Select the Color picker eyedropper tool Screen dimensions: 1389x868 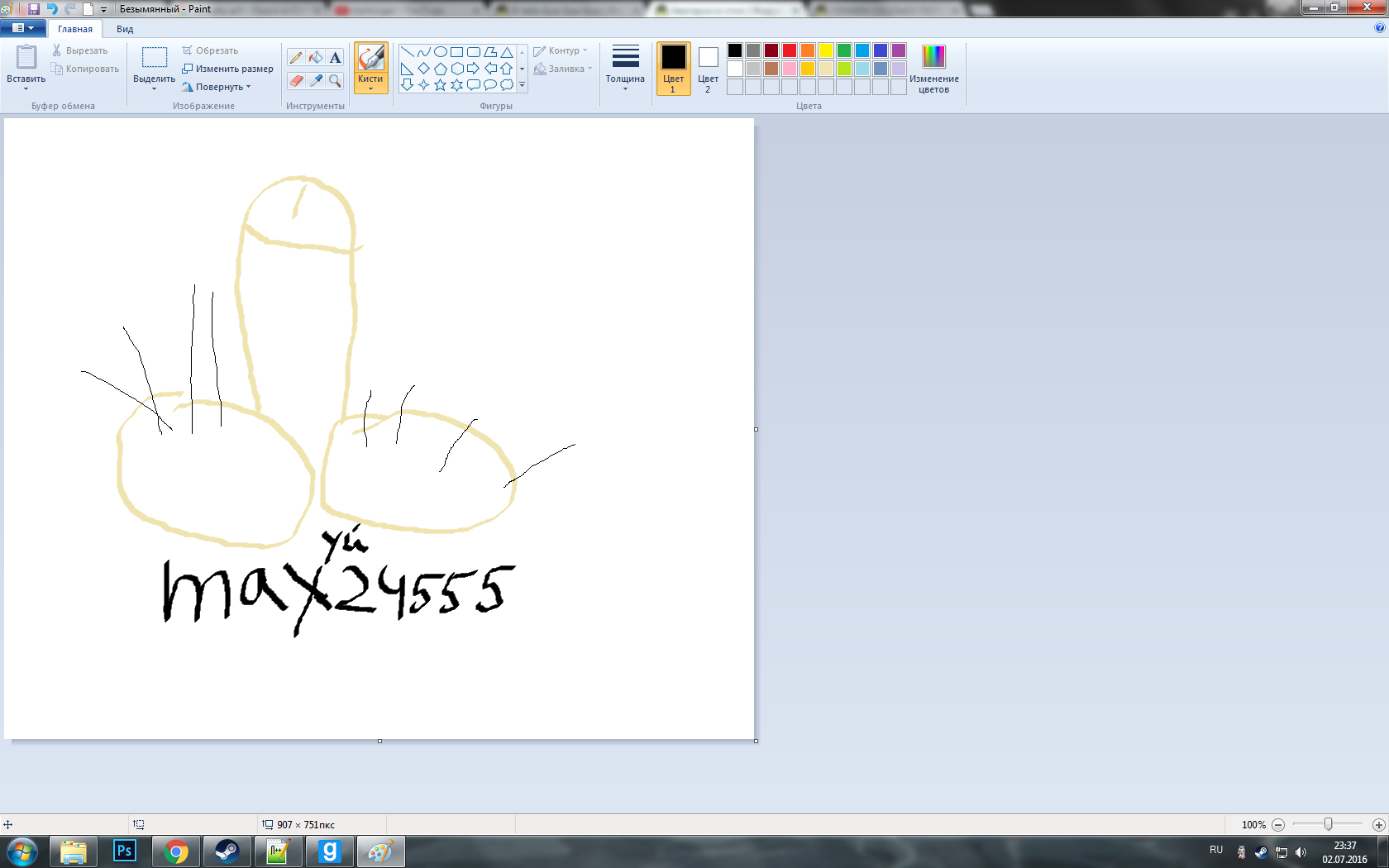click(x=316, y=80)
